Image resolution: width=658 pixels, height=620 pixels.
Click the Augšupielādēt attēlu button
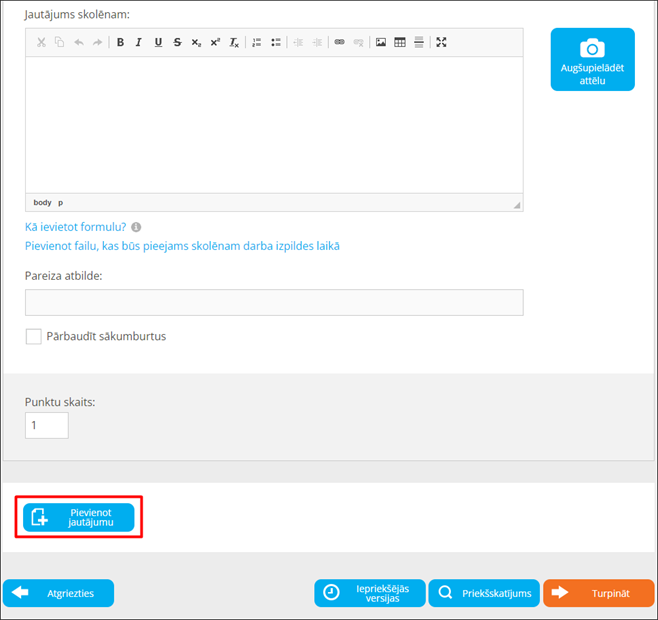(x=592, y=60)
